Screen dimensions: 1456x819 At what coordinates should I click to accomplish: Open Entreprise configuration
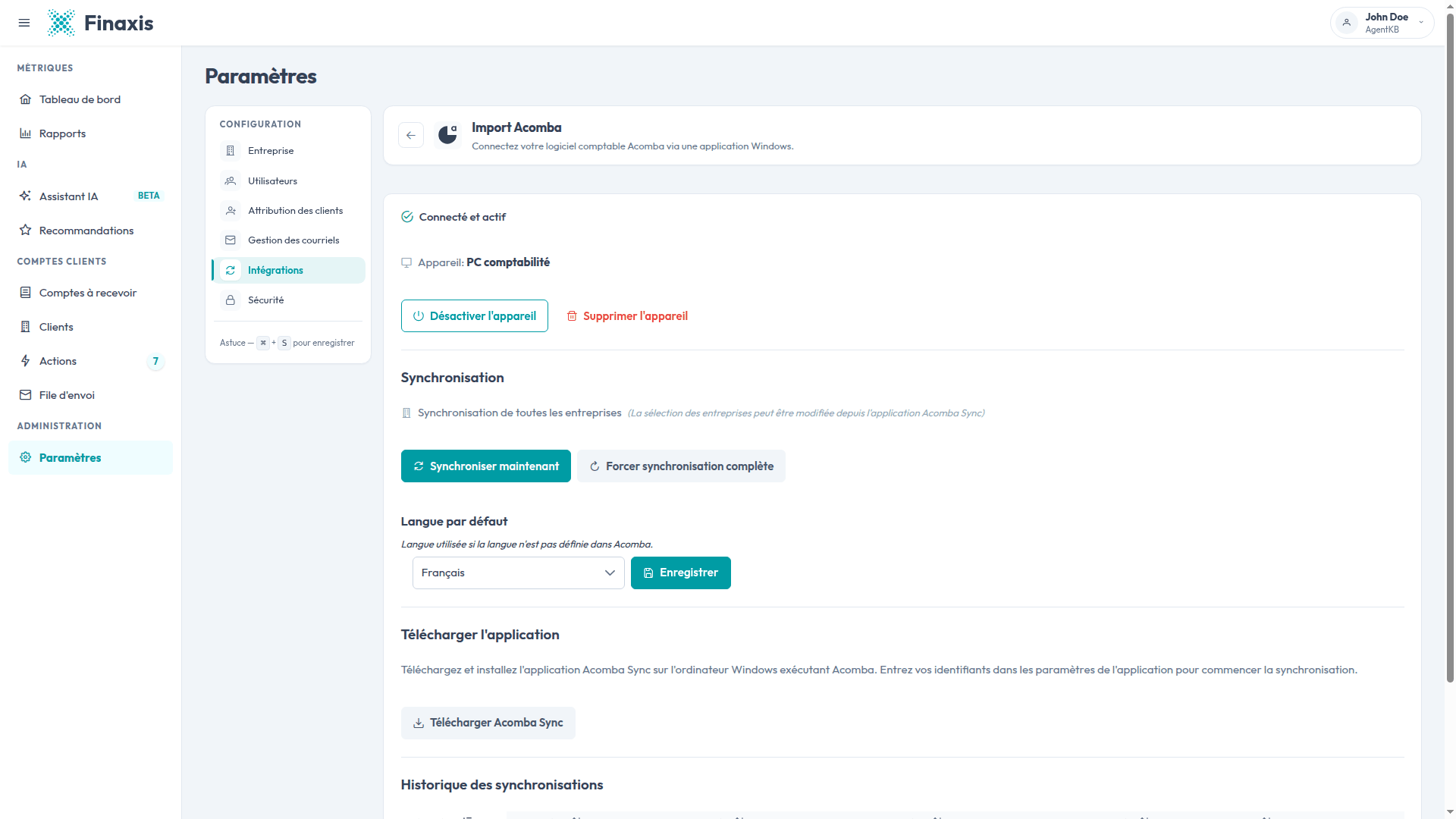point(288,151)
